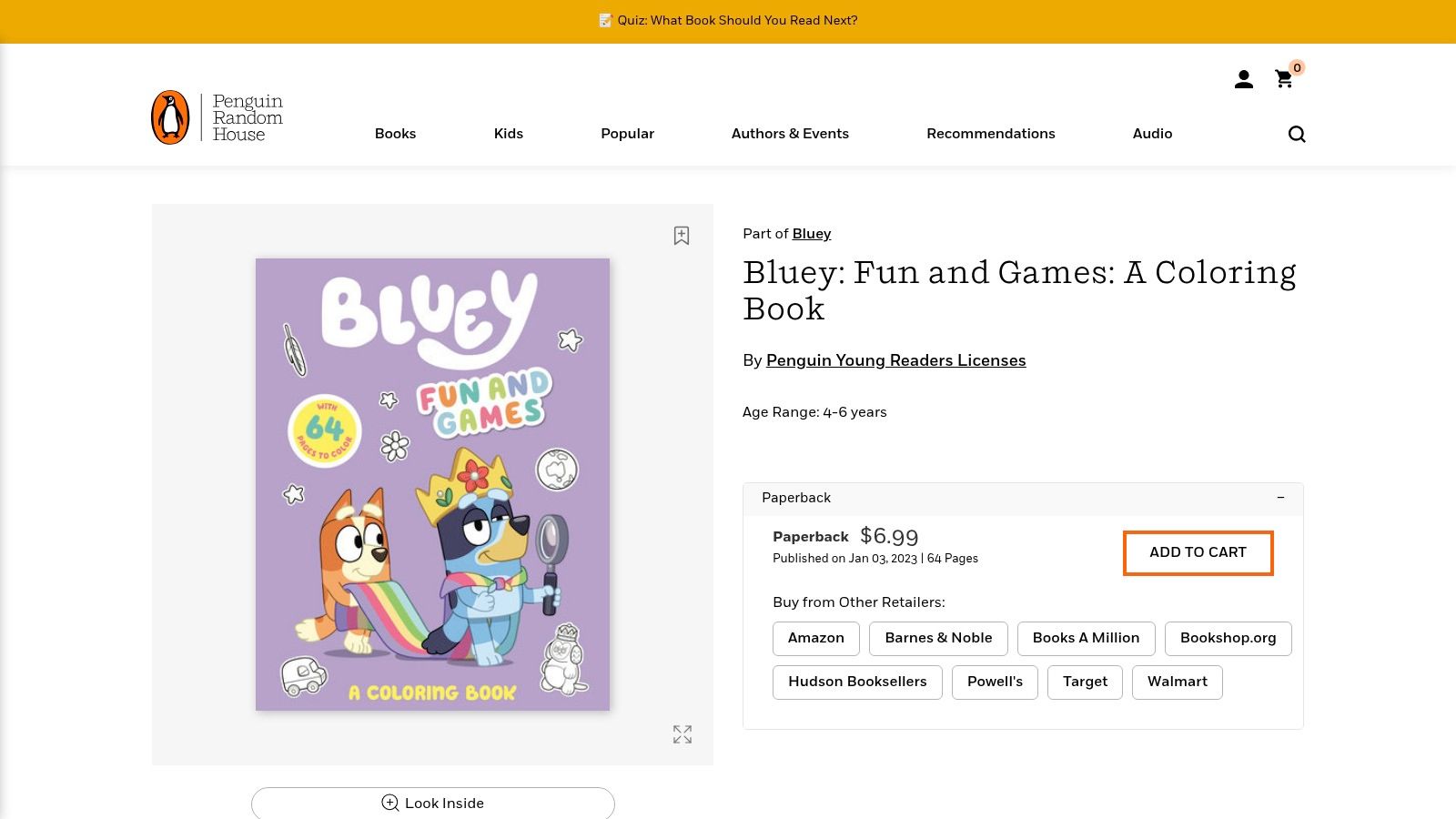The width and height of the screenshot is (1456, 819).
Task: Click the search magnifier icon
Action: click(1297, 135)
